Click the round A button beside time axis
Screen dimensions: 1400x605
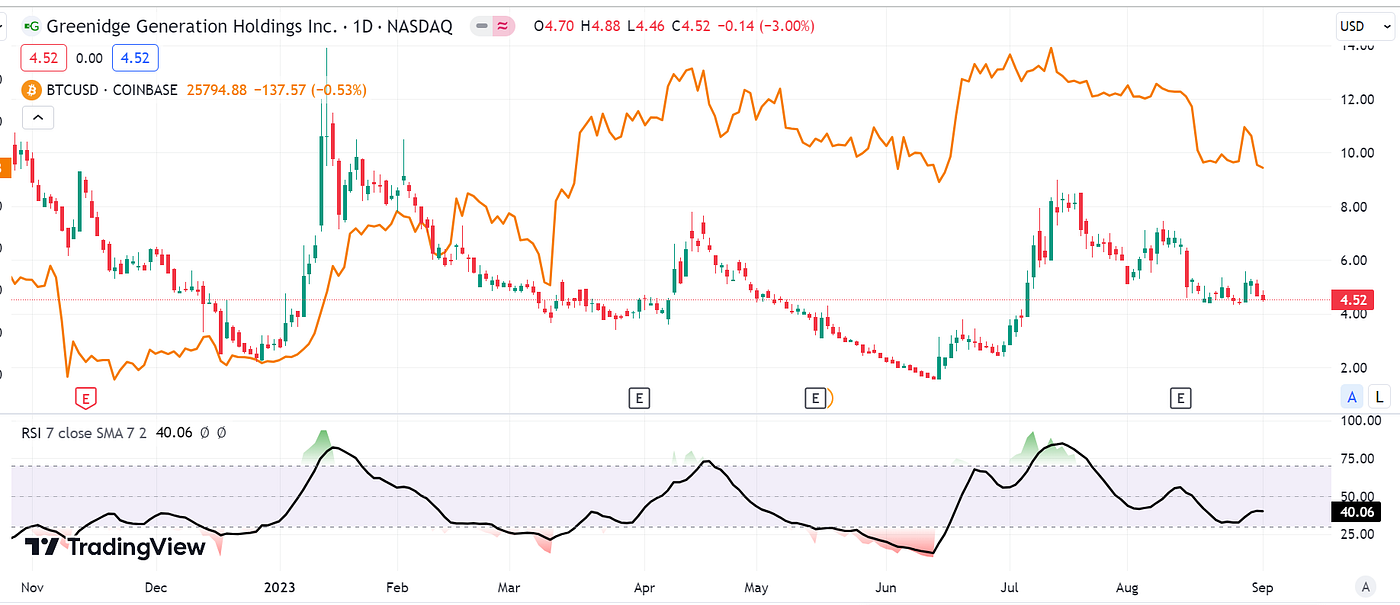pyautogui.click(x=1365, y=587)
